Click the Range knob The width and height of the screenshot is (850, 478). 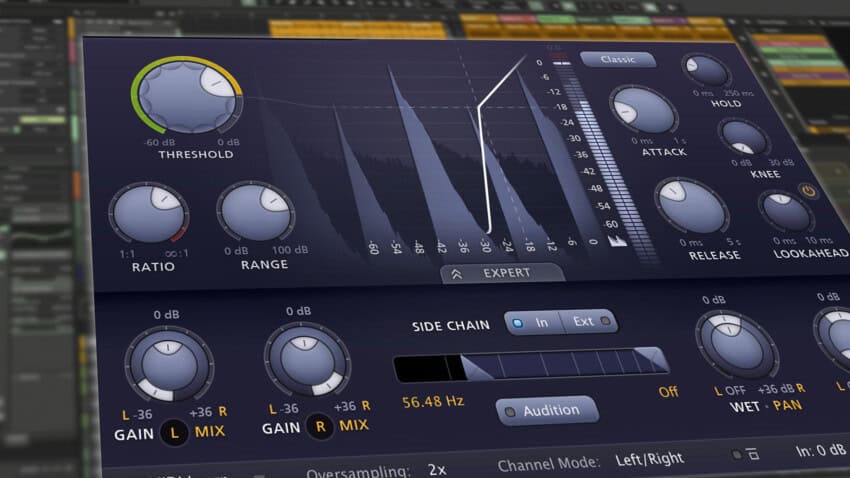[255, 211]
